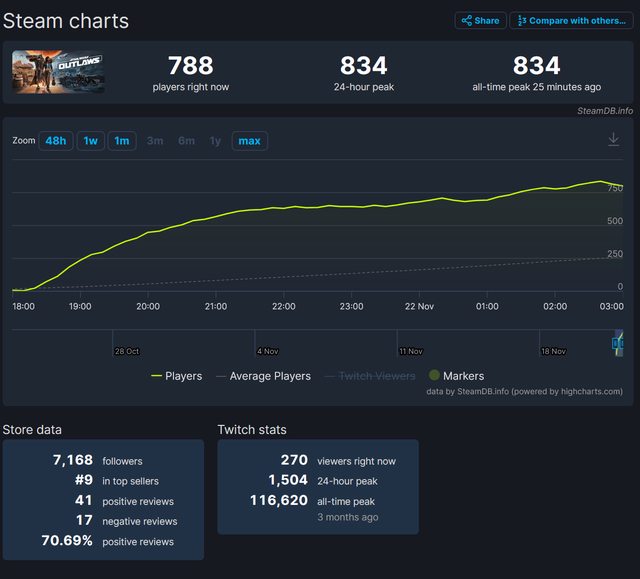The width and height of the screenshot is (640, 579).
Task: Click the 4 Nov point in navigator timeline
Action: pos(267,351)
